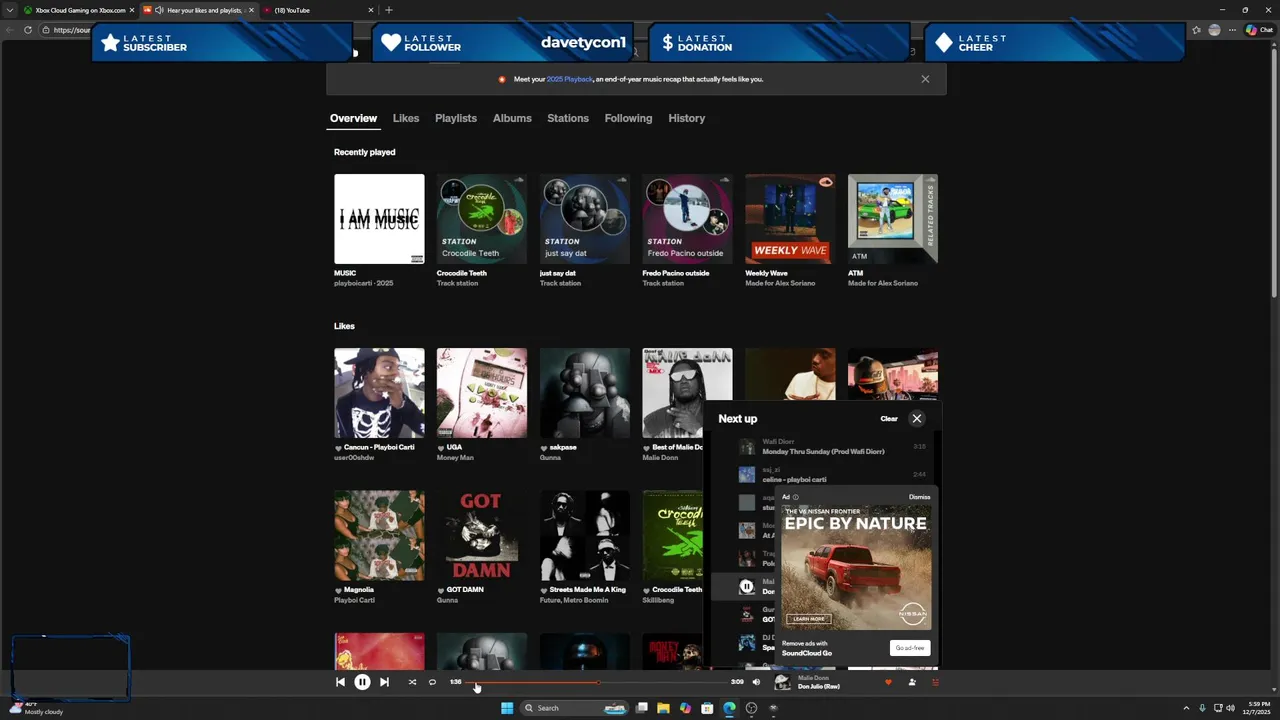Open the Windows Start menu

(x=507, y=708)
